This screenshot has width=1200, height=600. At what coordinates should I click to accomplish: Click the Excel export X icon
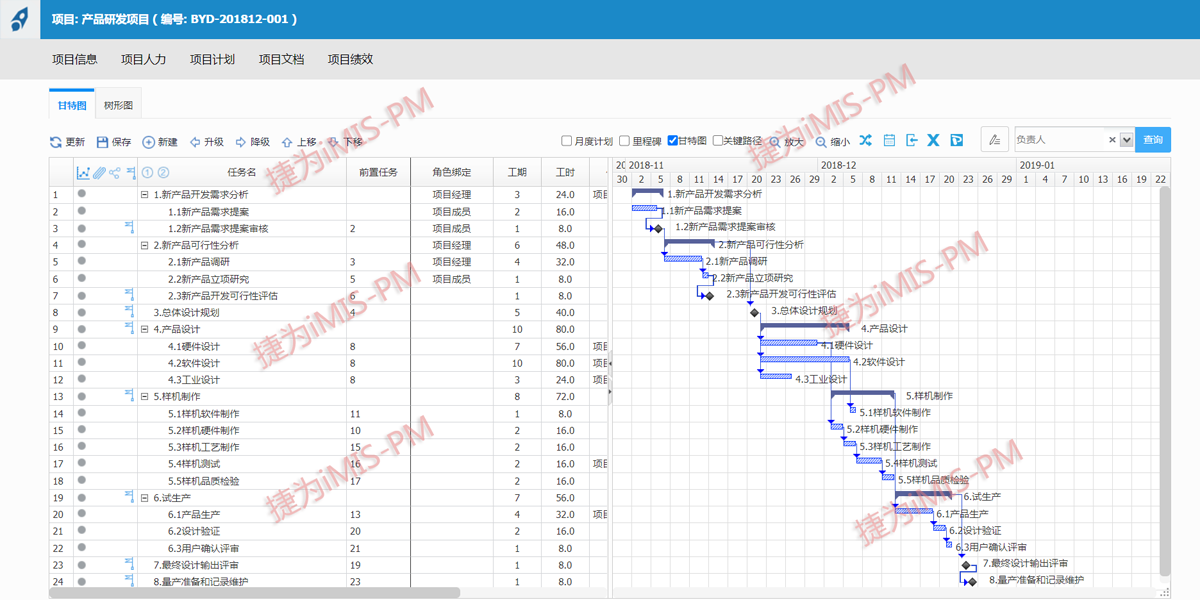click(x=933, y=141)
